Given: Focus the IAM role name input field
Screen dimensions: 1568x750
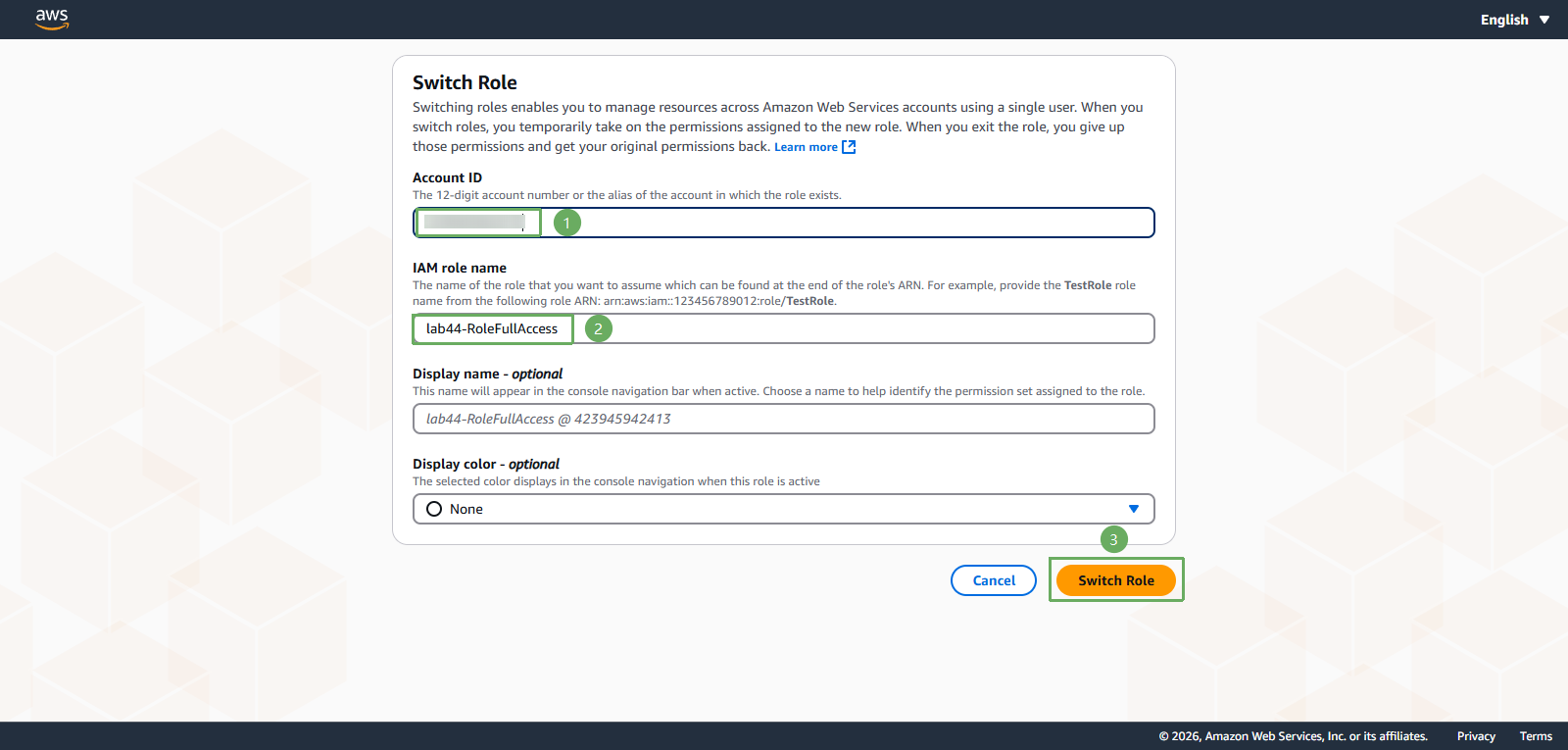Looking at the screenshot, I should click(x=784, y=328).
